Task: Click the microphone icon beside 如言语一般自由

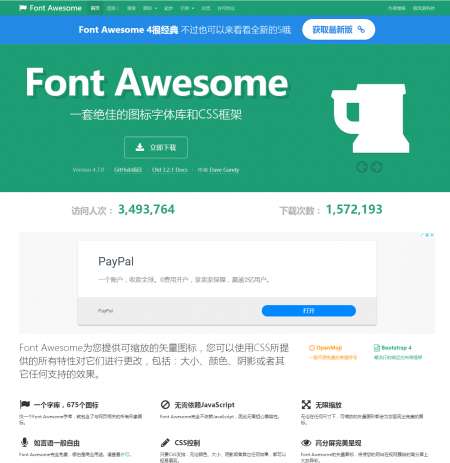Action: 24,442
